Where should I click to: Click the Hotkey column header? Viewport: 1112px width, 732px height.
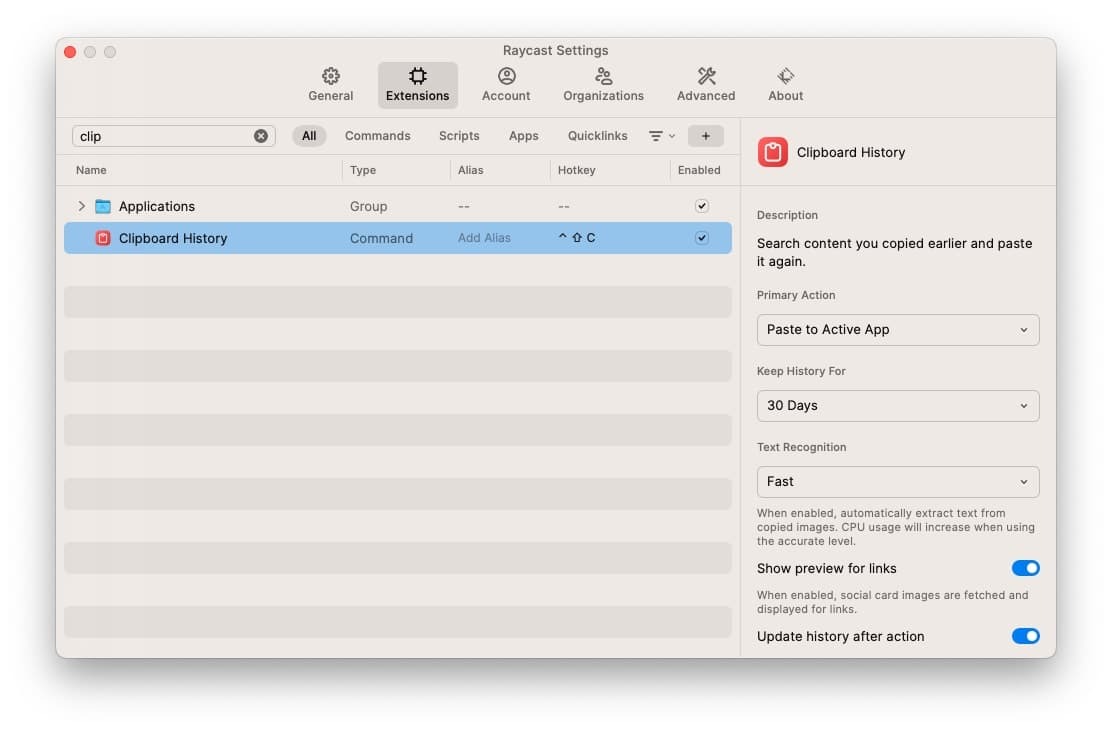tap(577, 170)
